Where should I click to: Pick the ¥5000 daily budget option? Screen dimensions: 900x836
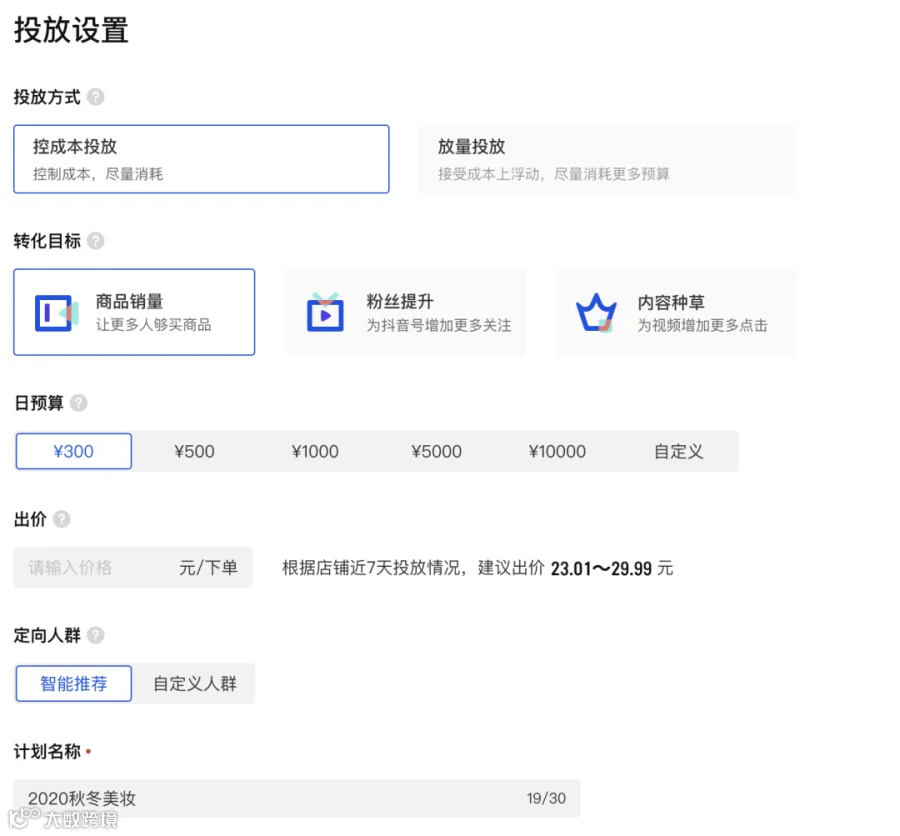pos(436,451)
